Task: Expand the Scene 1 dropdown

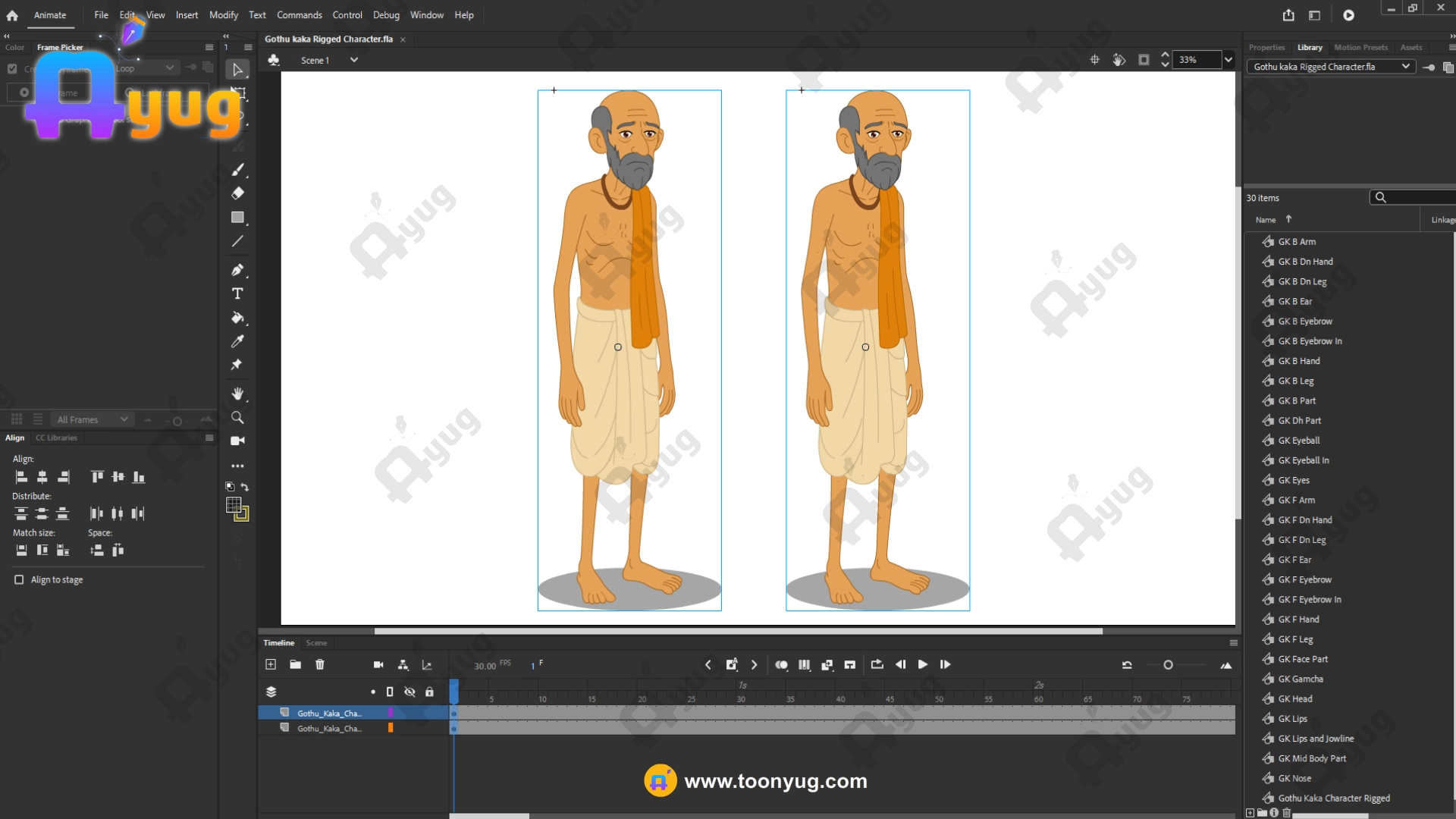Action: pos(353,60)
